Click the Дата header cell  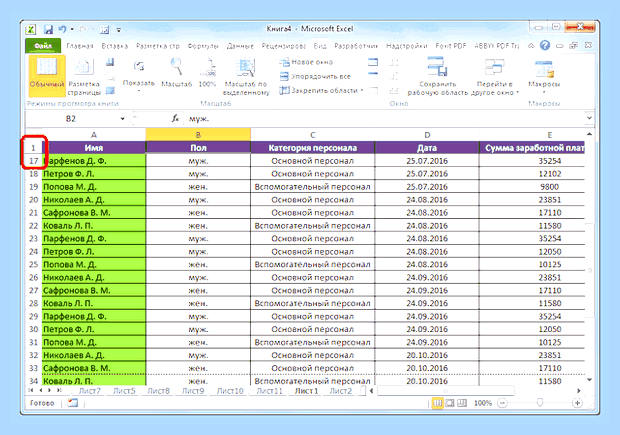coord(427,148)
